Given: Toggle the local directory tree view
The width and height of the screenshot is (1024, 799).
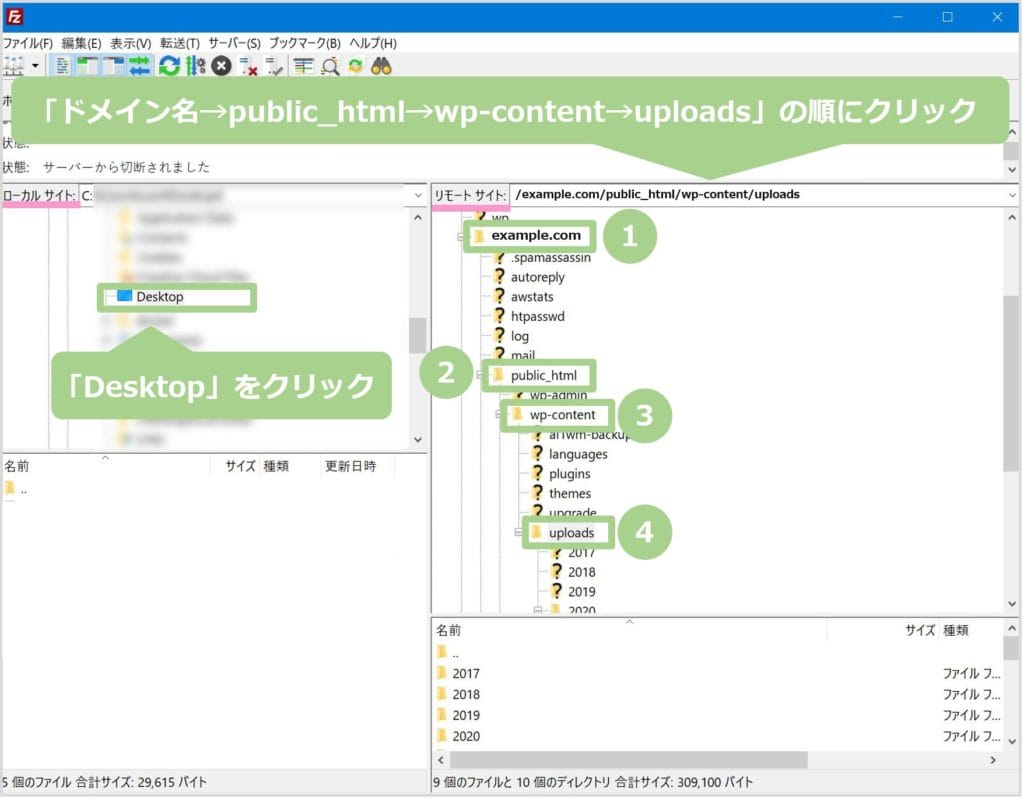Looking at the screenshot, I should coord(88,66).
